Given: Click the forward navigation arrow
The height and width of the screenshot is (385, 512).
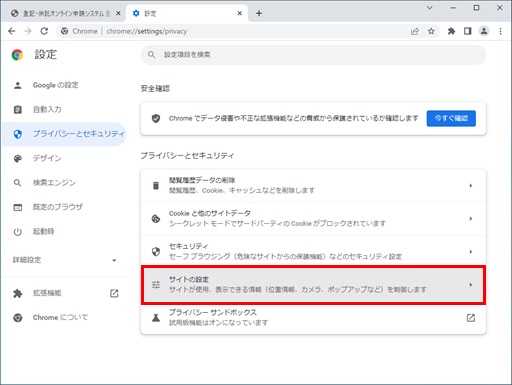Looking at the screenshot, I should pos(28,31).
